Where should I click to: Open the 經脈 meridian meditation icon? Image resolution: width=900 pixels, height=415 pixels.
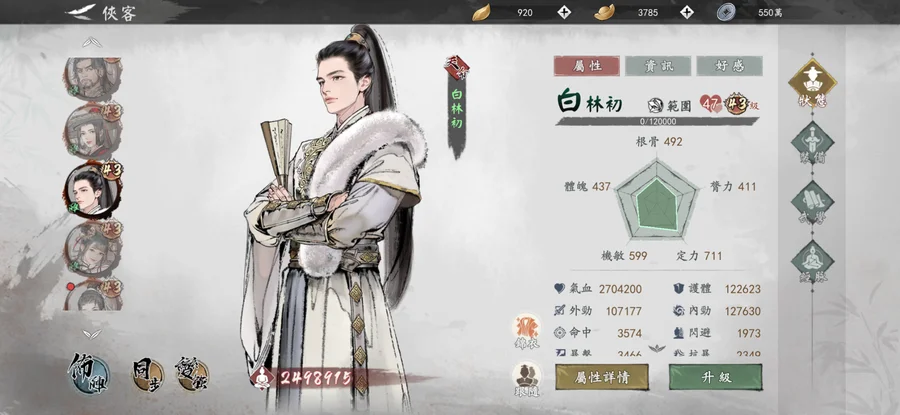(x=812, y=262)
